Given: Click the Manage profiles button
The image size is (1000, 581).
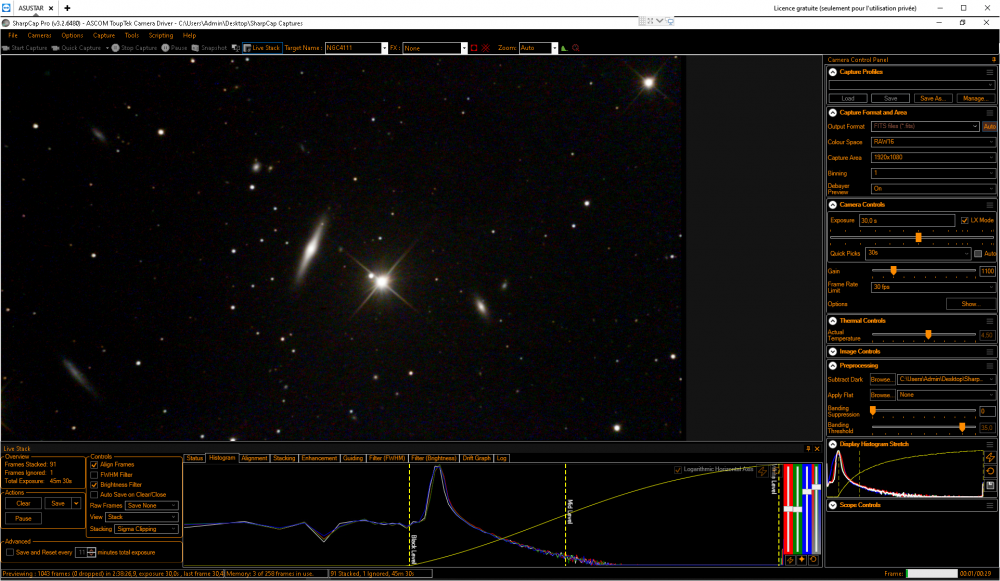Looking at the screenshot, I should point(975,98).
